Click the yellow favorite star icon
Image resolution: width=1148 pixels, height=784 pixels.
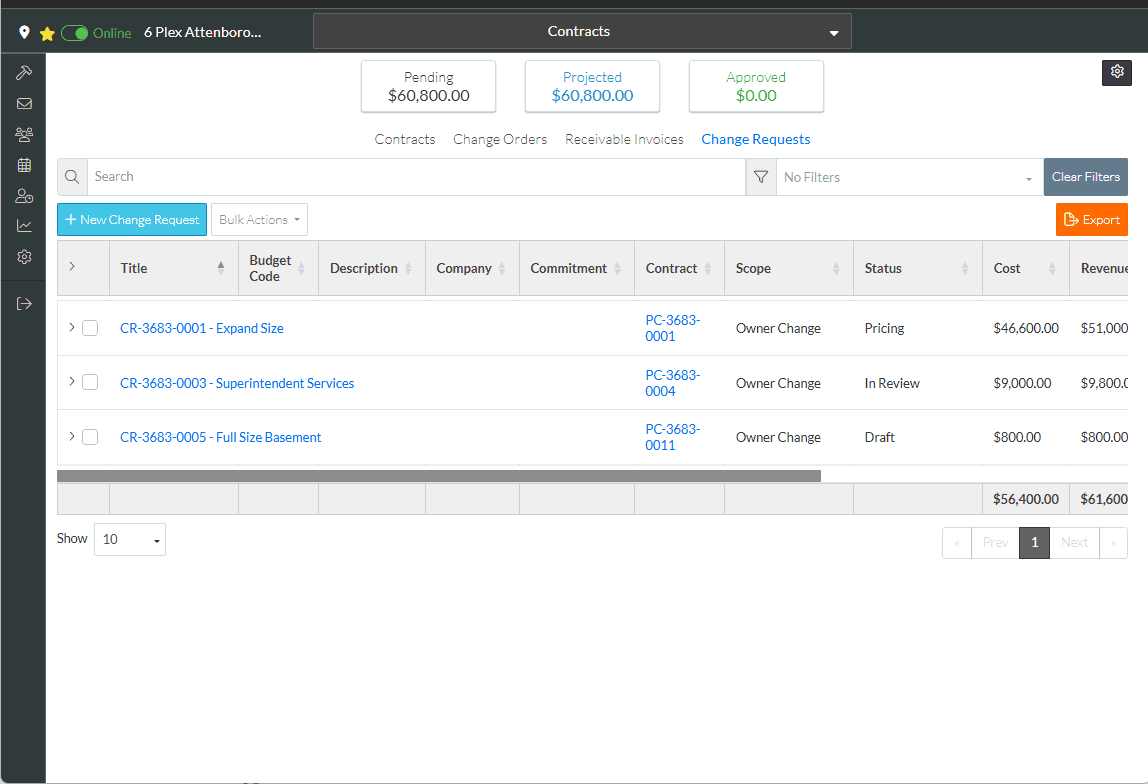click(47, 33)
